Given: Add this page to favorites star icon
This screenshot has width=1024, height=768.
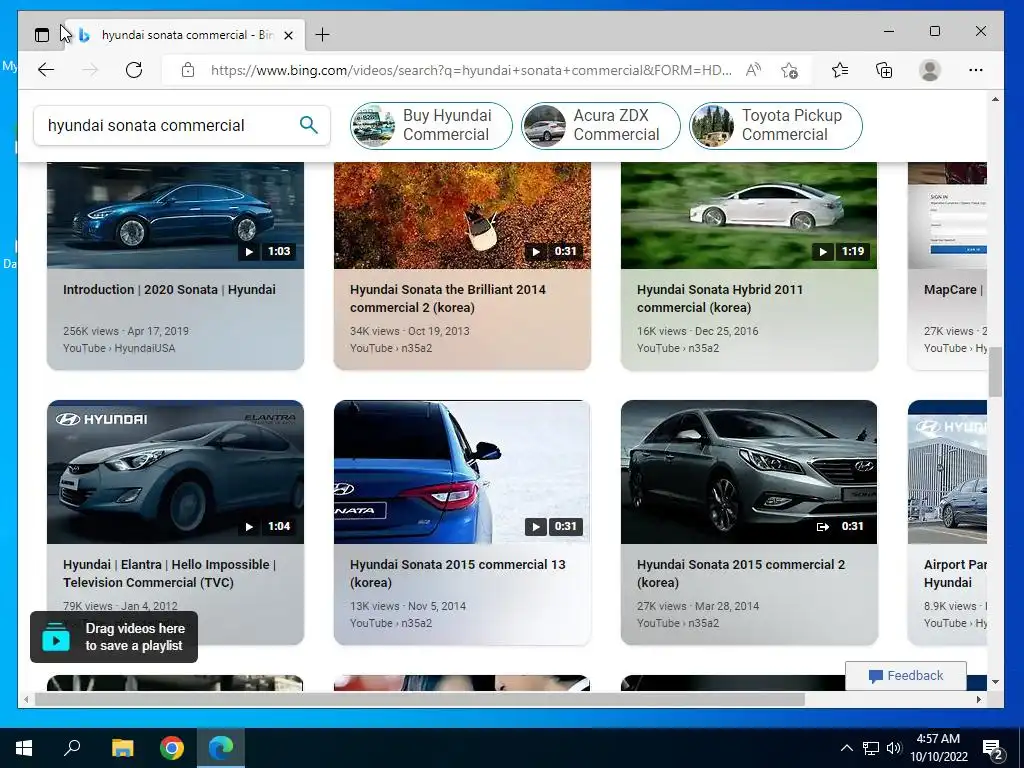Looking at the screenshot, I should click(x=789, y=70).
